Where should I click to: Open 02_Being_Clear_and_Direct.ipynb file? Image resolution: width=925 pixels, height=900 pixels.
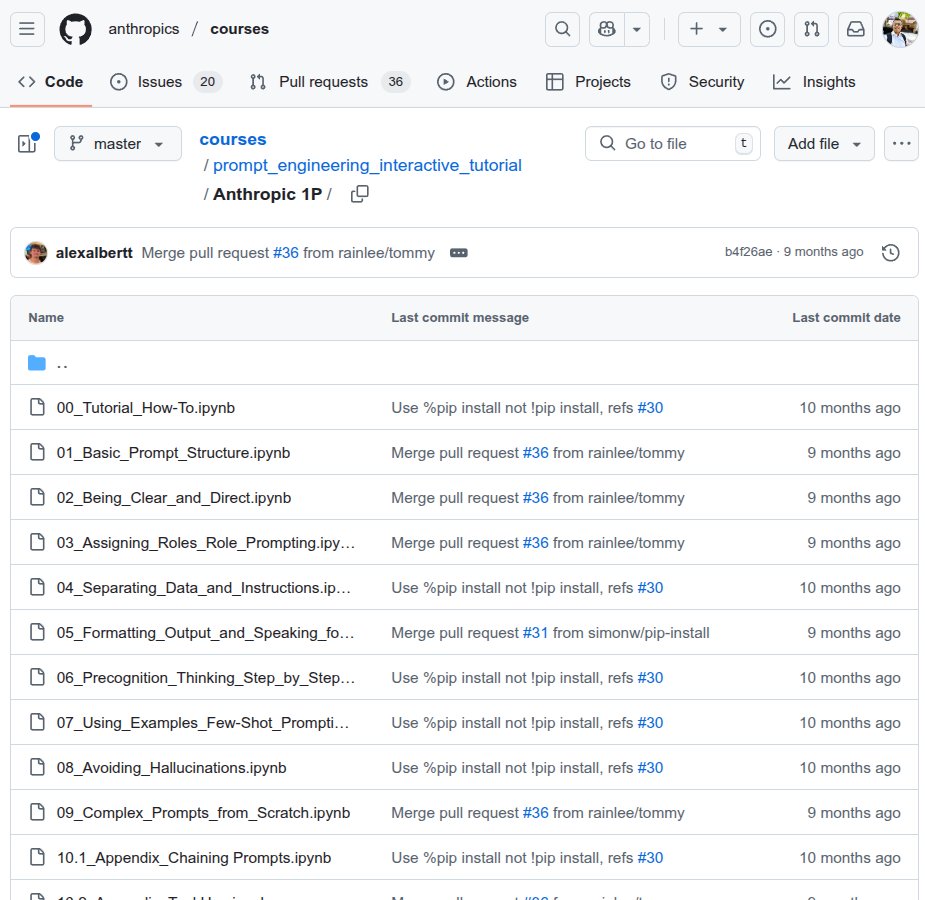click(174, 498)
